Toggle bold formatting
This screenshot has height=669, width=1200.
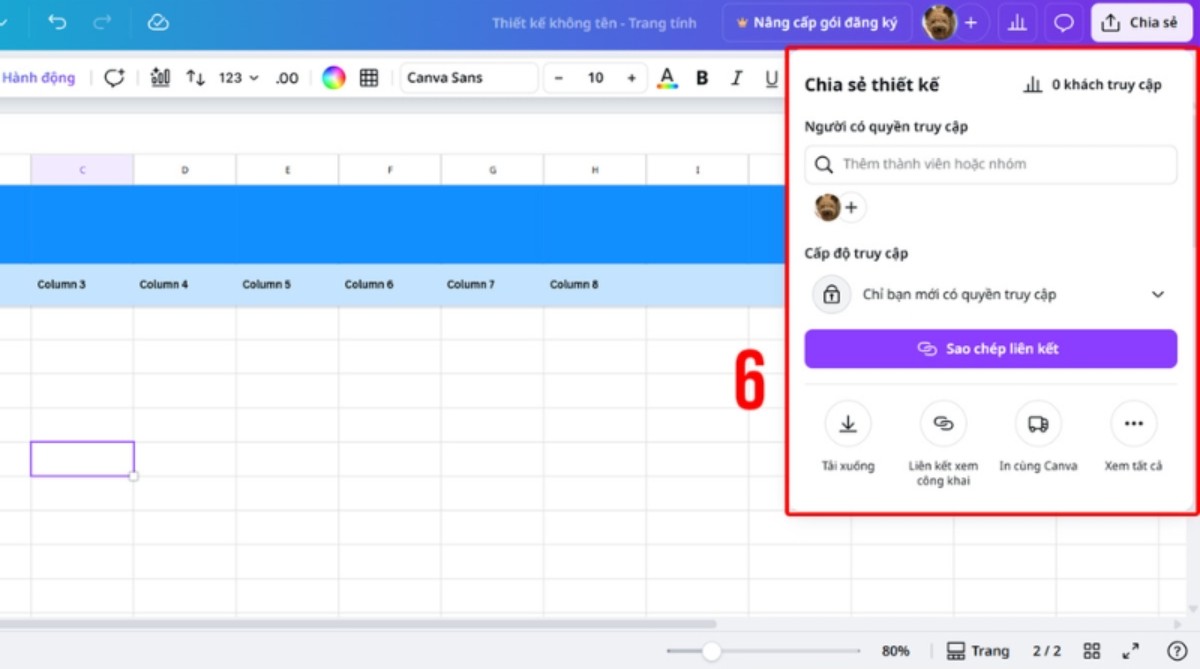pyautogui.click(x=702, y=78)
